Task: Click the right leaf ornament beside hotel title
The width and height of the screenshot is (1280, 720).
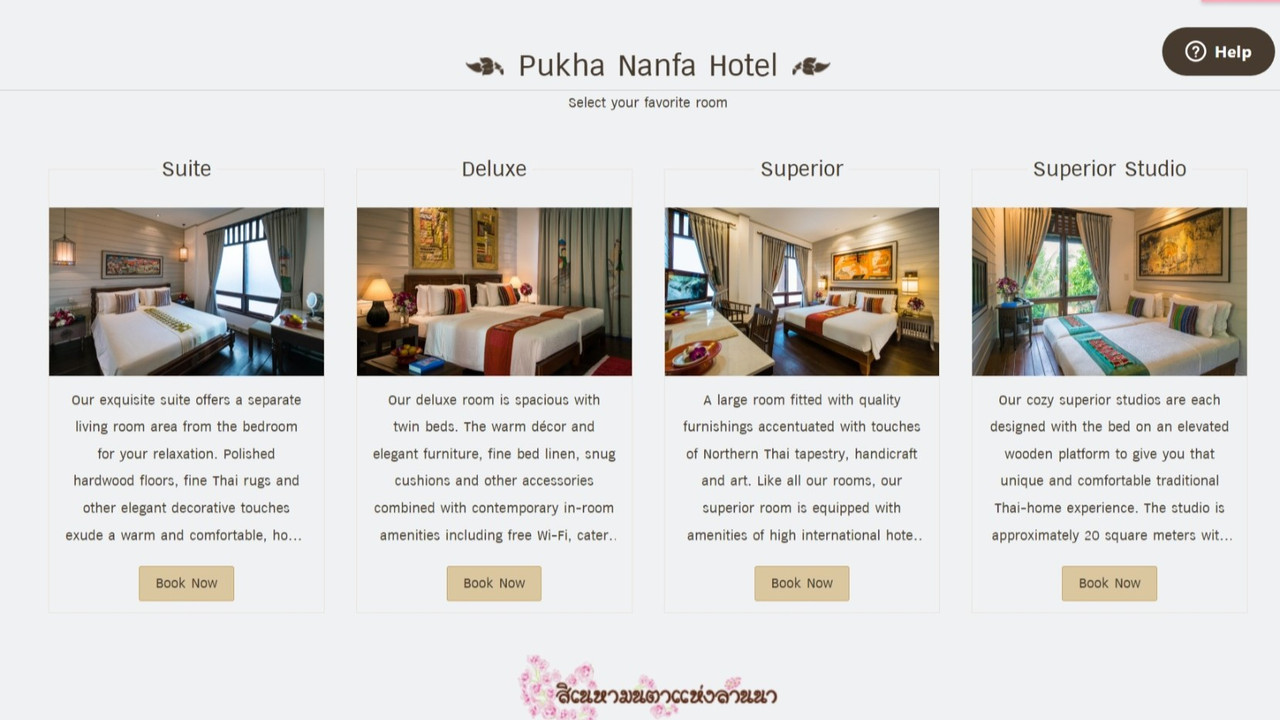Action: click(811, 67)
